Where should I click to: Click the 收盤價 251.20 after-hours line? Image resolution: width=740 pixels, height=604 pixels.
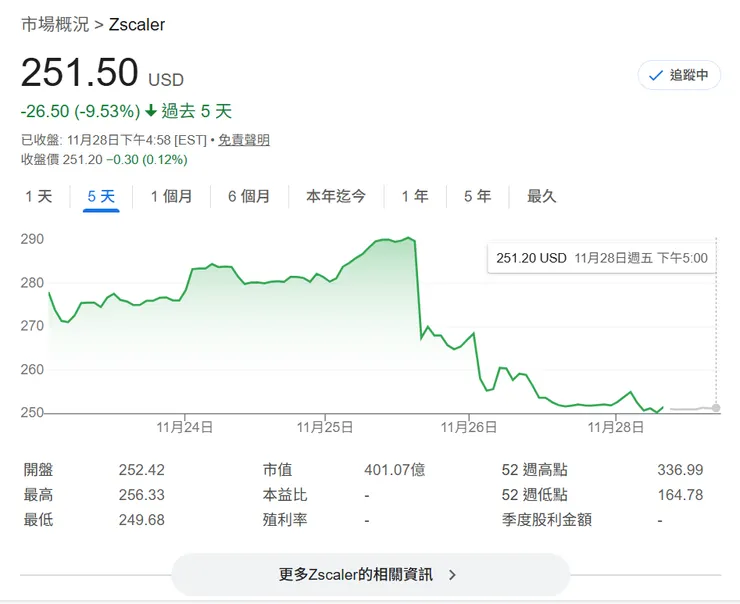coord(104,160)
